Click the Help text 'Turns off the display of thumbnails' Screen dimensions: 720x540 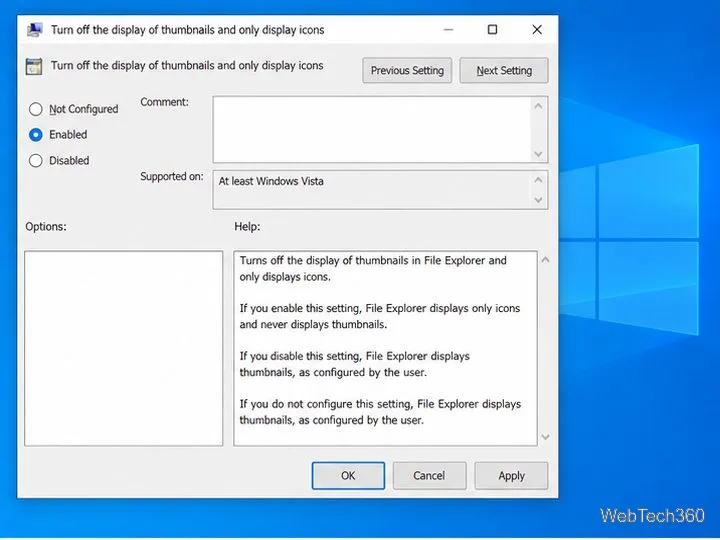325,260
